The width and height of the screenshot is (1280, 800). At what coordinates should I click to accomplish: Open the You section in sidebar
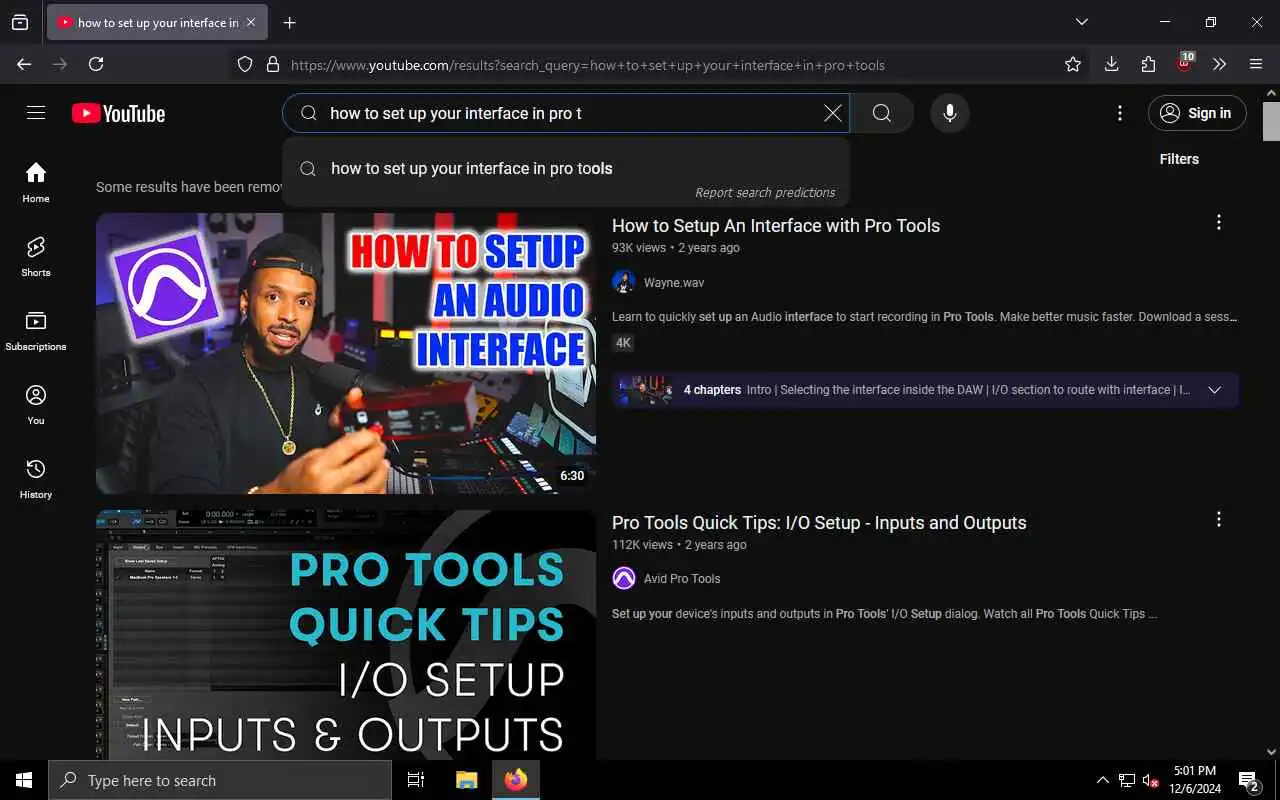pyautogui.click(x=36, y=404)
